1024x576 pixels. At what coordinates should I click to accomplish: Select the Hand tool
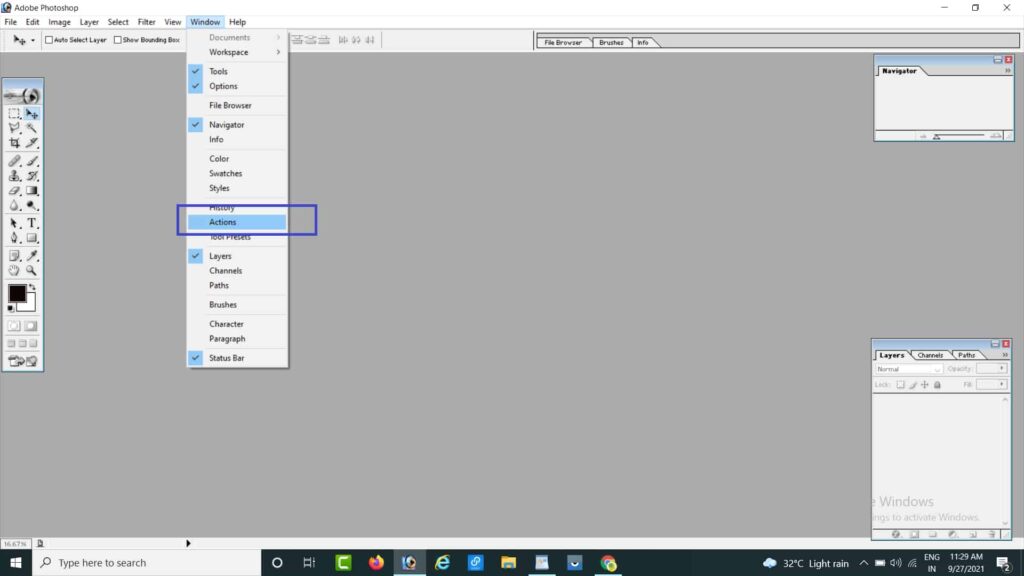point(15,270)
